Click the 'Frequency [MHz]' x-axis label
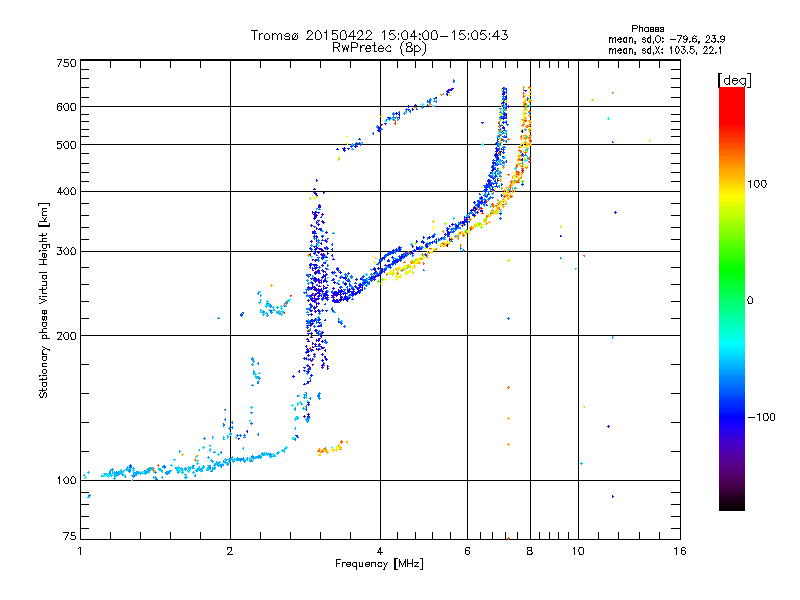 [x=379, y=564]
